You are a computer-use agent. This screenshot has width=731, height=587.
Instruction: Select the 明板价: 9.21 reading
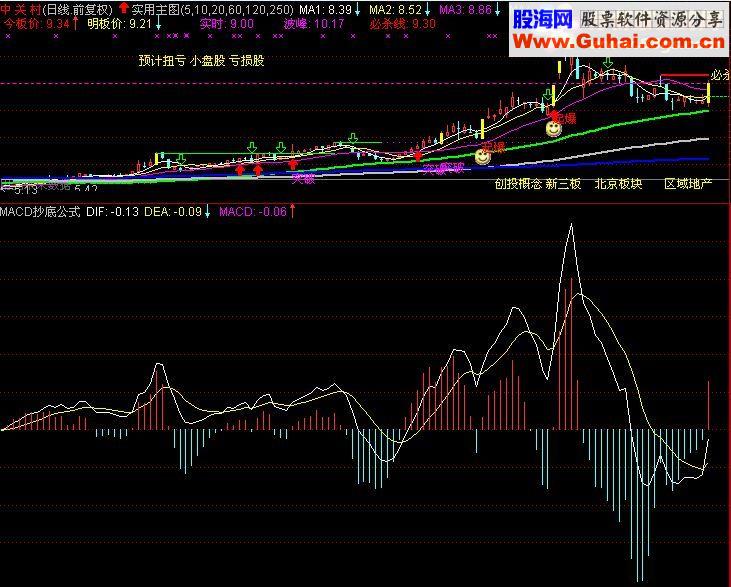(x=120, y=23)
